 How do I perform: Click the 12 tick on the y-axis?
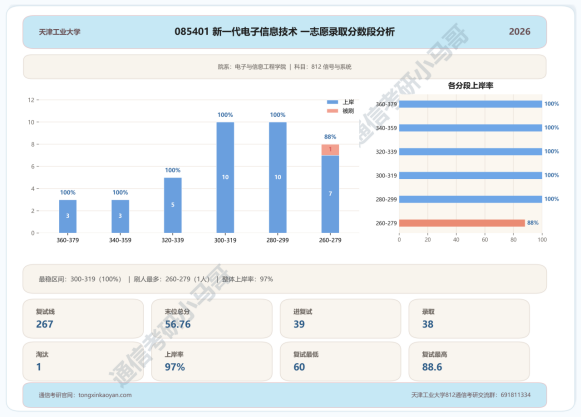[31, 100]
